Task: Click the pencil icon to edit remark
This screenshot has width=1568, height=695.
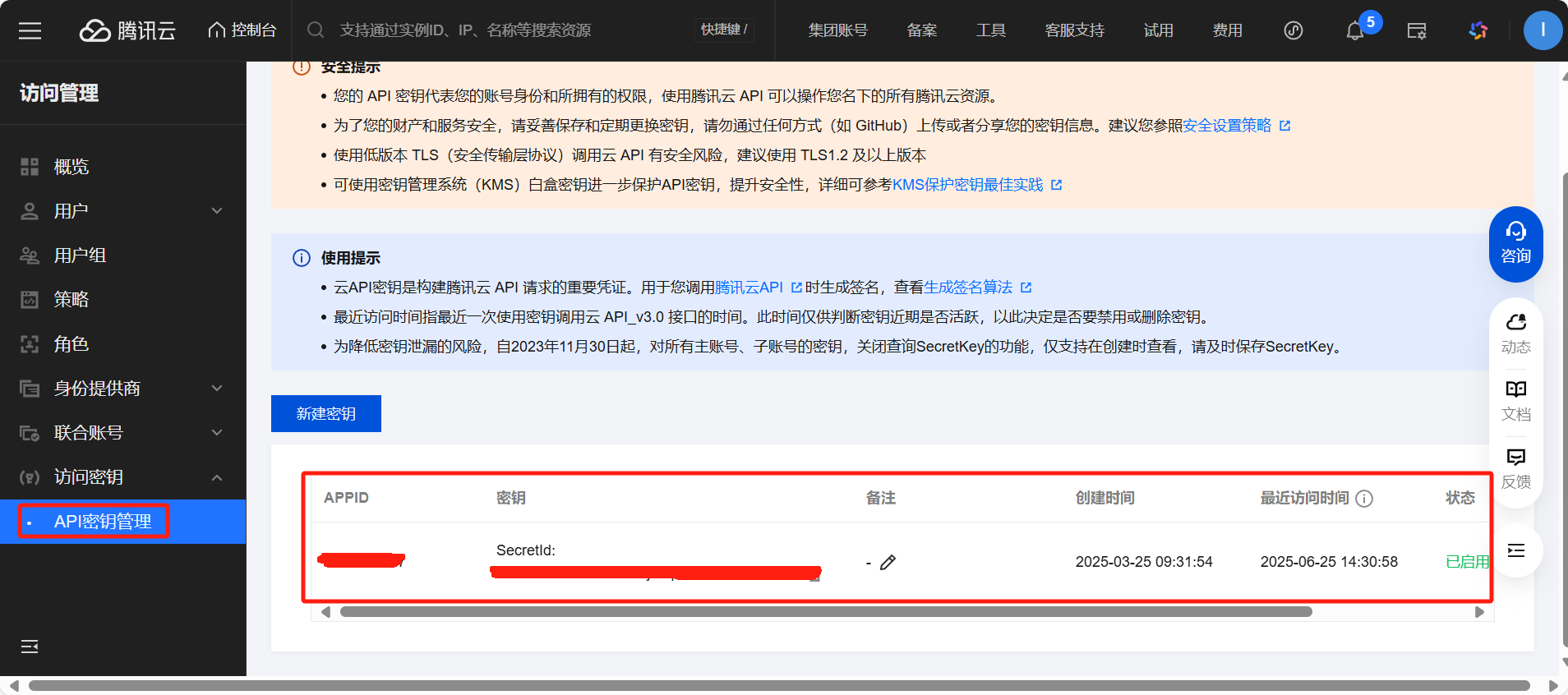Action: coord(888,563)
